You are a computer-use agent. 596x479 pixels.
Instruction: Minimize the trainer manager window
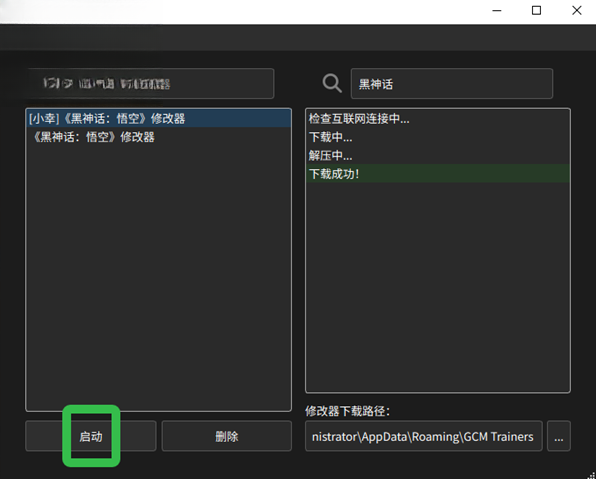[496, 11]
